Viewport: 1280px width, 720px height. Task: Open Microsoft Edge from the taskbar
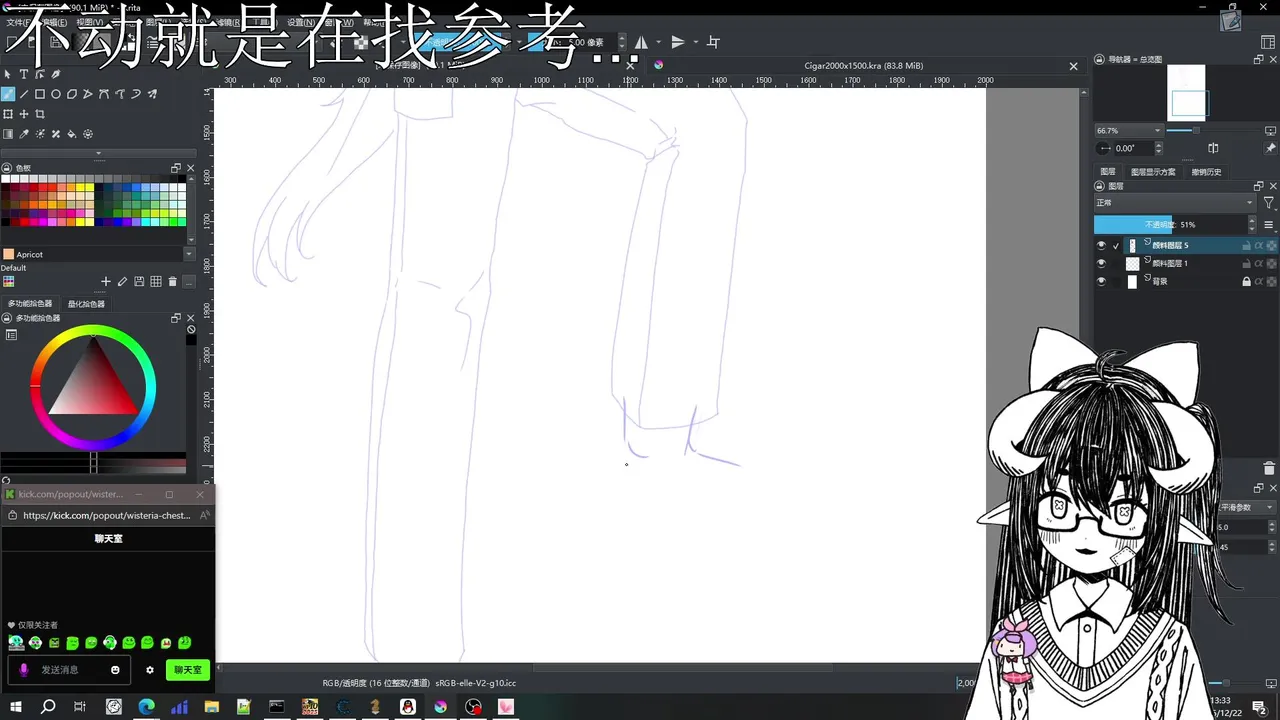click(146, 707)
